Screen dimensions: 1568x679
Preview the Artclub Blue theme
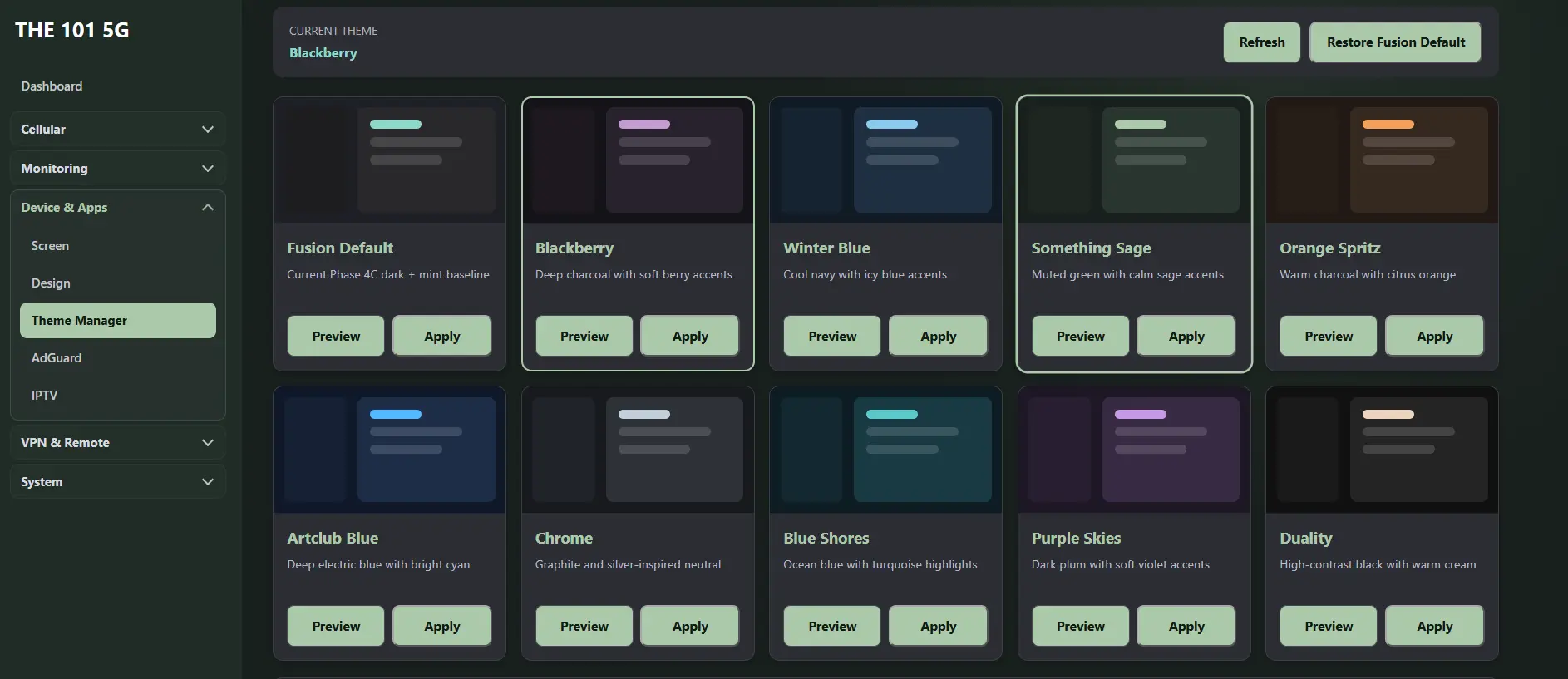coord(336,626)
